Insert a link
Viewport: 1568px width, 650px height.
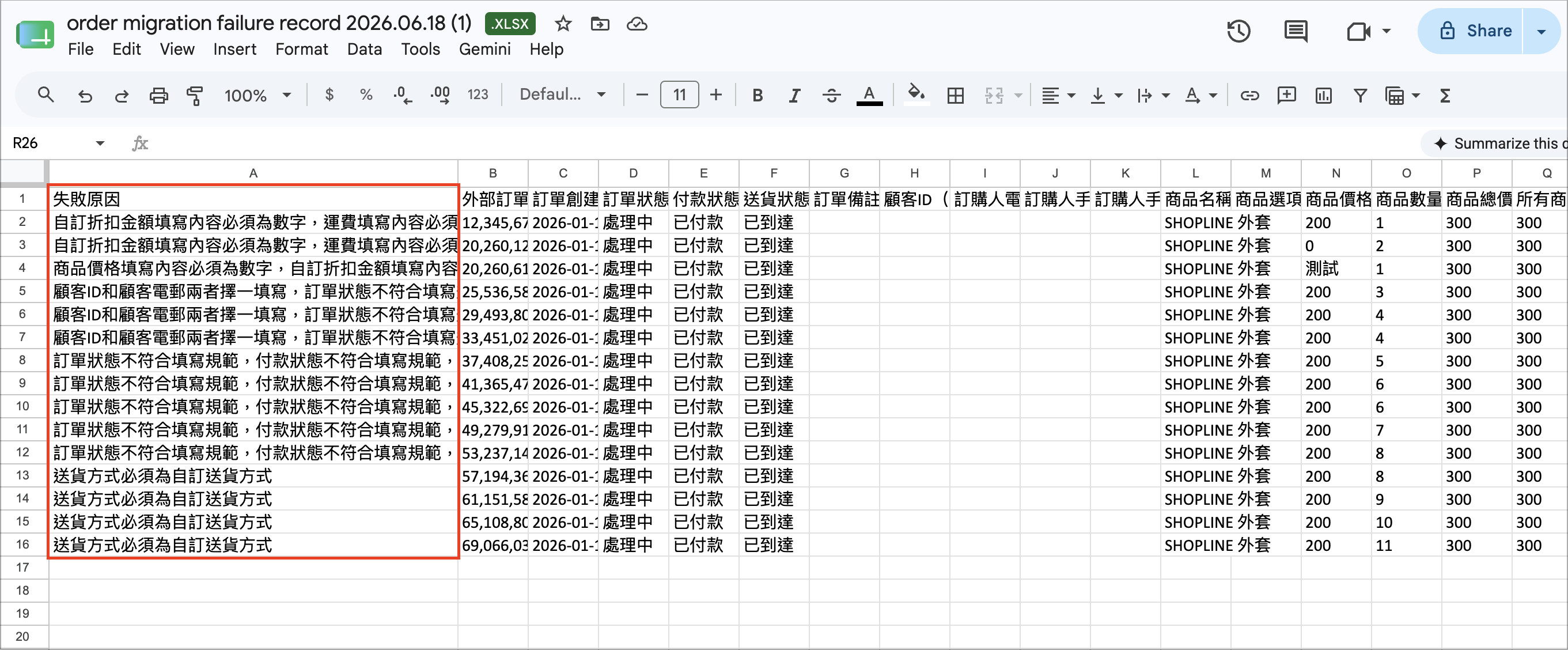click(1249, 96)
